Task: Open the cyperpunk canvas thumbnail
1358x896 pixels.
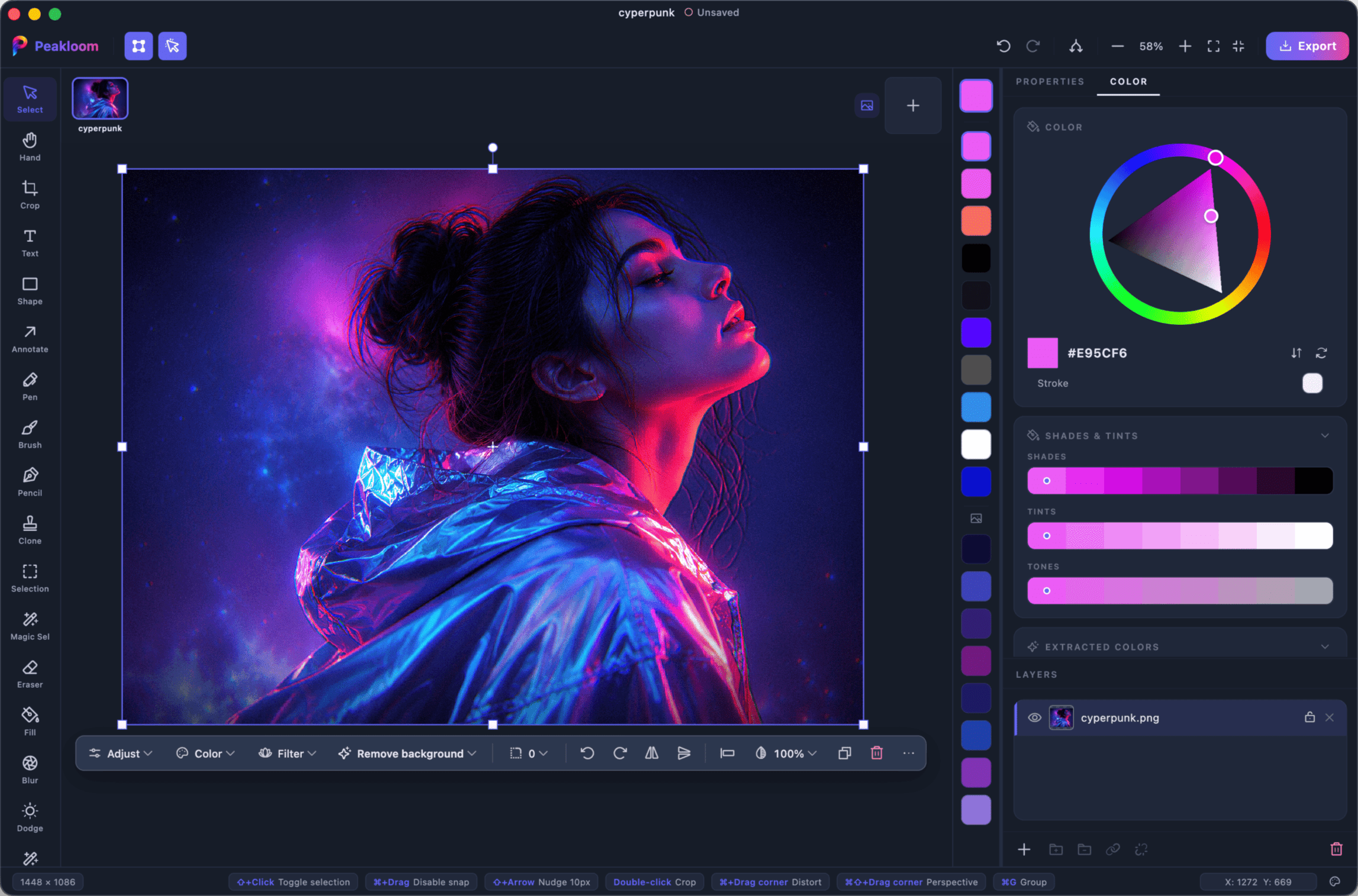Action: [99, 99]
